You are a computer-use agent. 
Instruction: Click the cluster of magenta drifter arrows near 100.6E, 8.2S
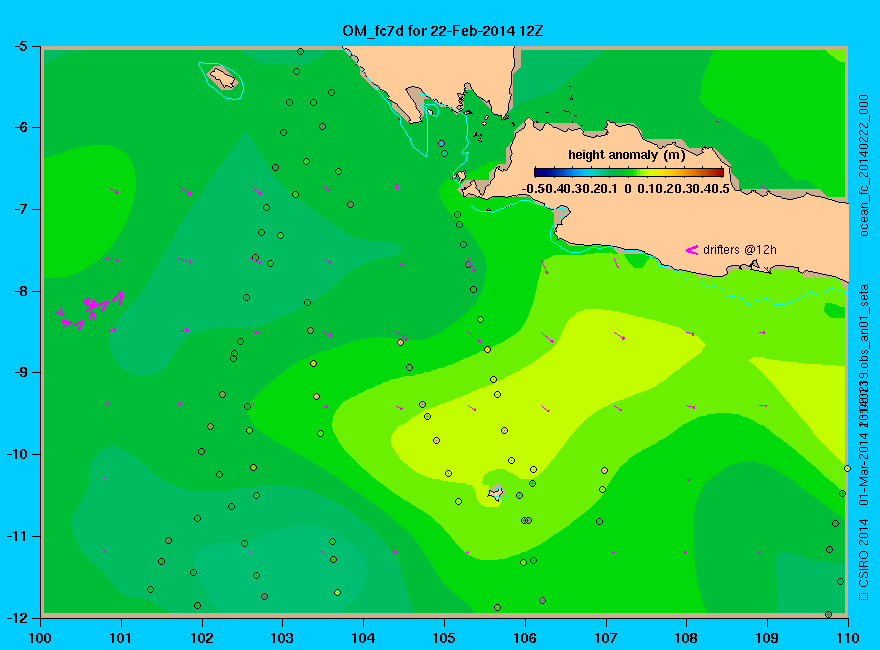90,310
